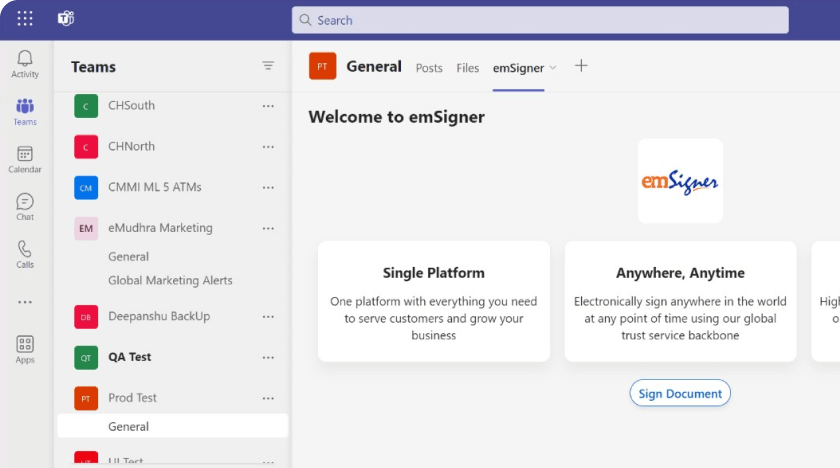Show more apps via sidebar ellipsis

coord(25,302)
